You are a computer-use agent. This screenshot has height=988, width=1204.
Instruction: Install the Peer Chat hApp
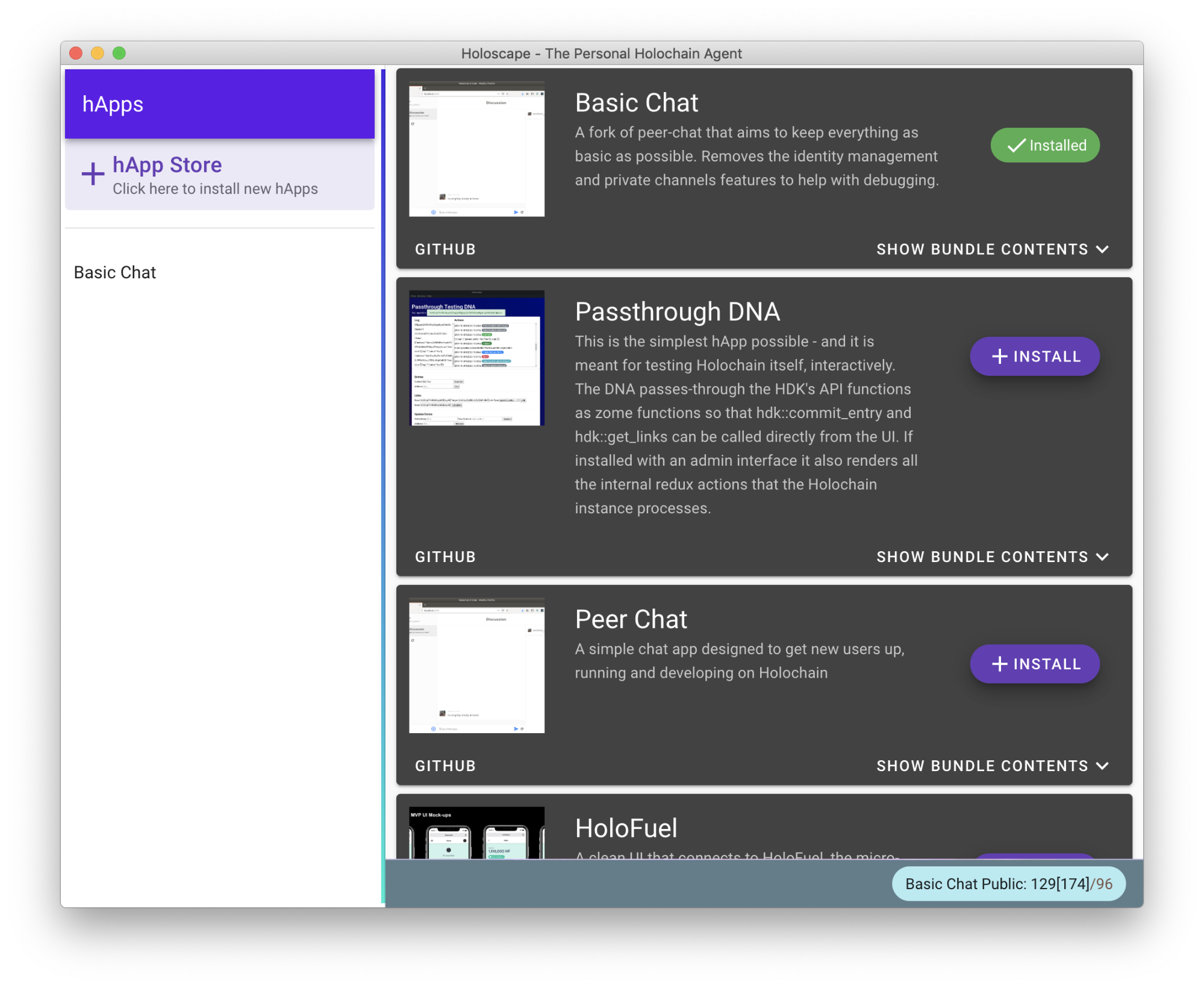[1035, 664]
